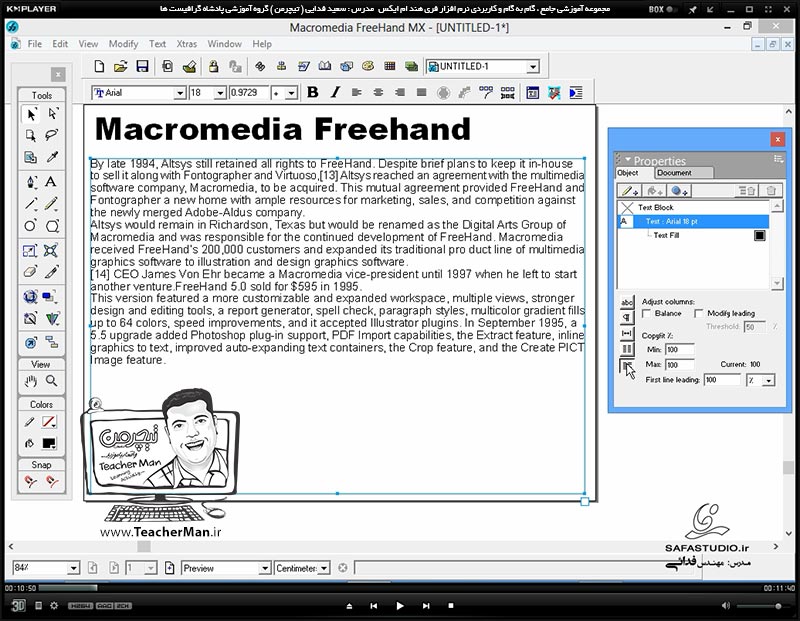Switch to the Object tab
Screen dimensions: 800x621
tap(628, 173)
